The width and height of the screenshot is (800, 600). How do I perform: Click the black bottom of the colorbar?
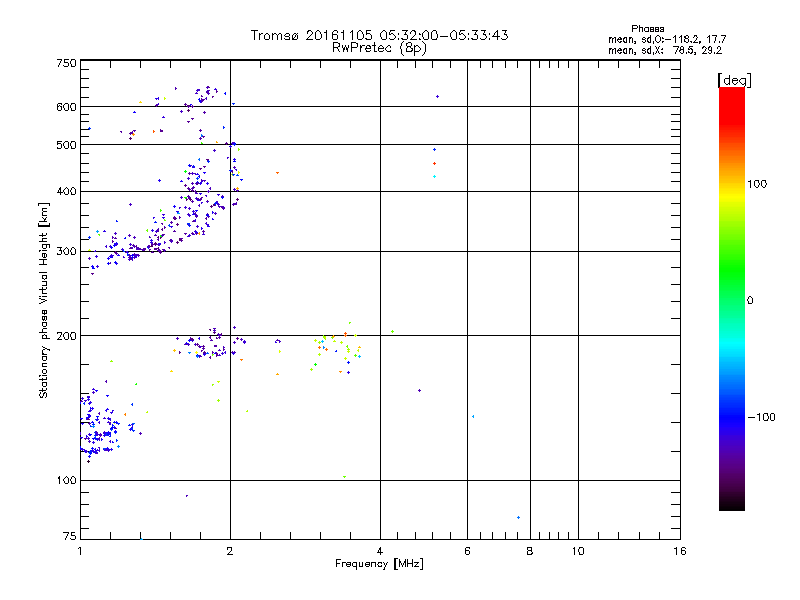click(732, 503)
